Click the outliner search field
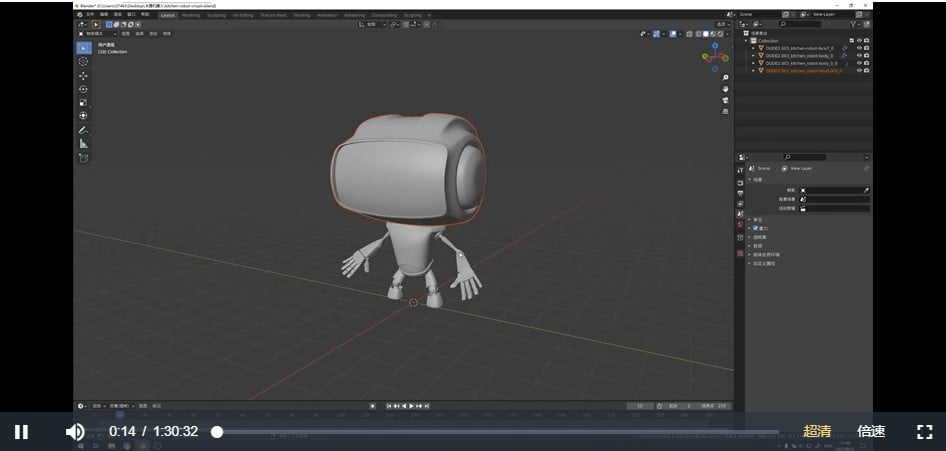Screen dimensions: 946x451 tap(800, 24)
